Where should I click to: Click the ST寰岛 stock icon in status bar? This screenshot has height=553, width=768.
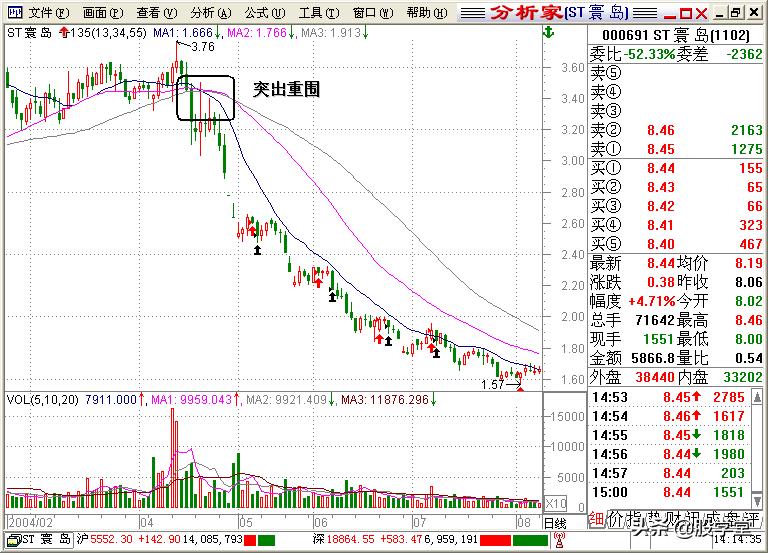14,540
